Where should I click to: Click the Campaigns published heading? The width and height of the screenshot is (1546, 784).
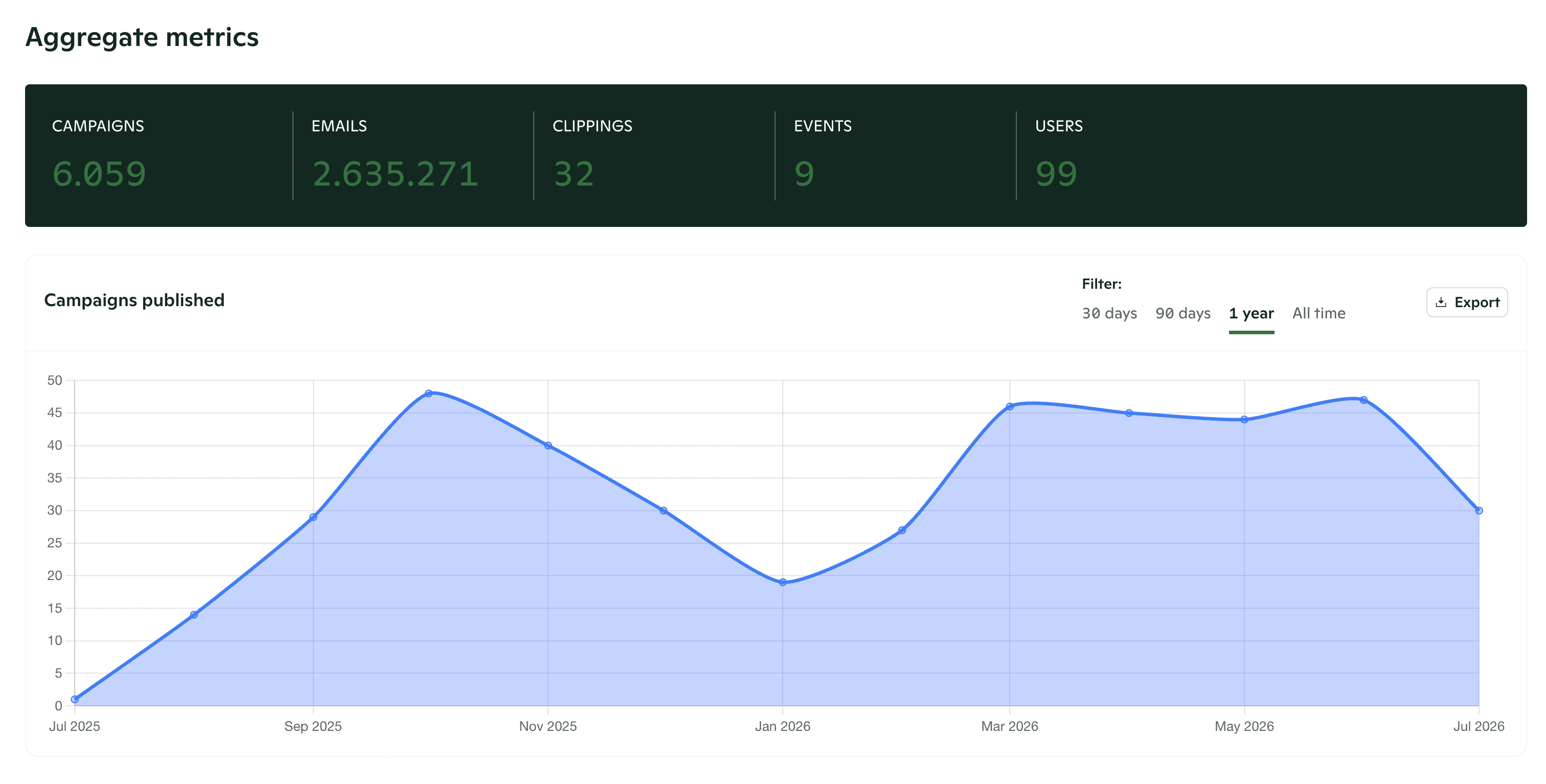[134, 300]
